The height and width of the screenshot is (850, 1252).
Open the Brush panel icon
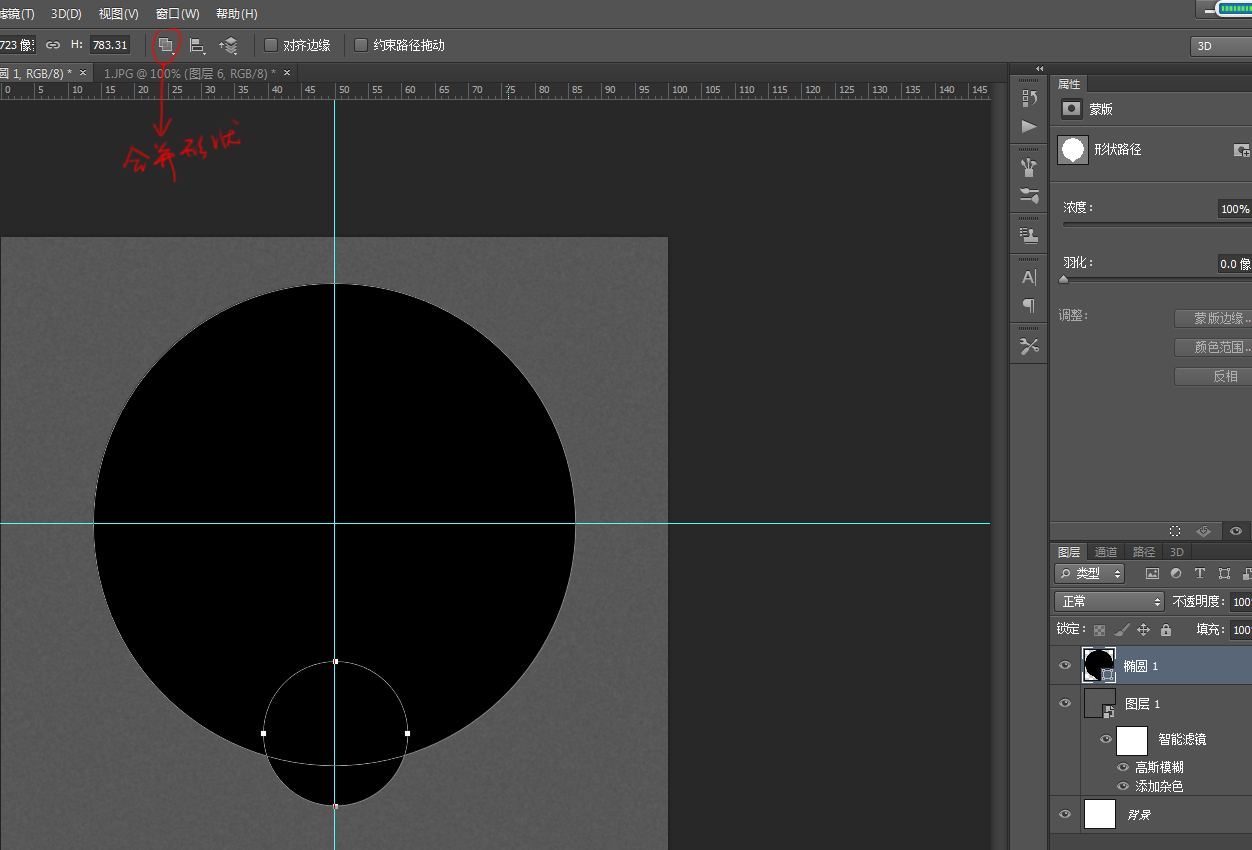(x=1029, y=196)
